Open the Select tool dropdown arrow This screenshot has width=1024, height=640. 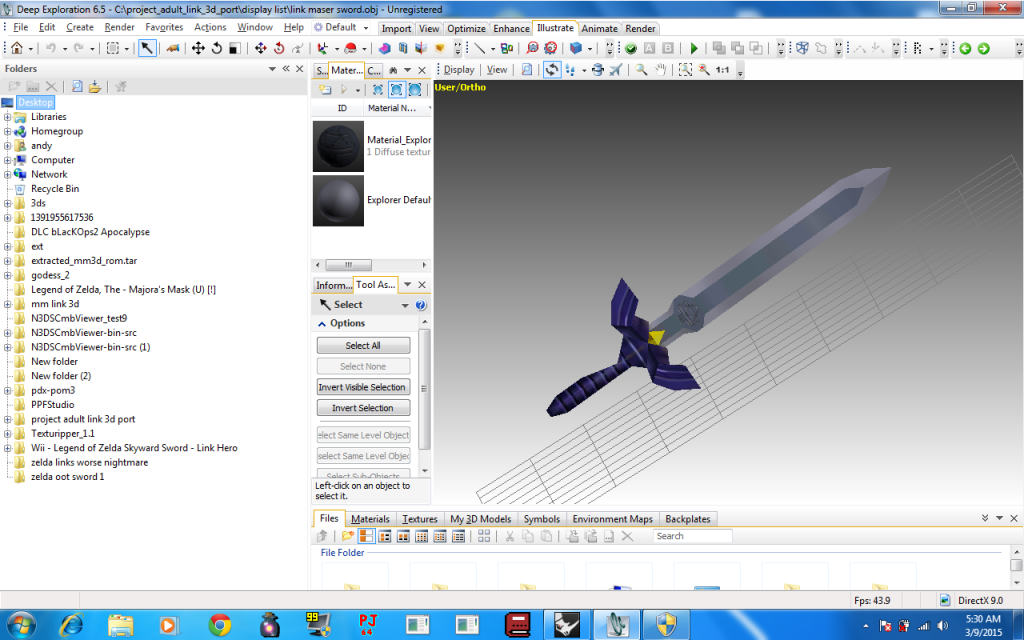[405, 305]
